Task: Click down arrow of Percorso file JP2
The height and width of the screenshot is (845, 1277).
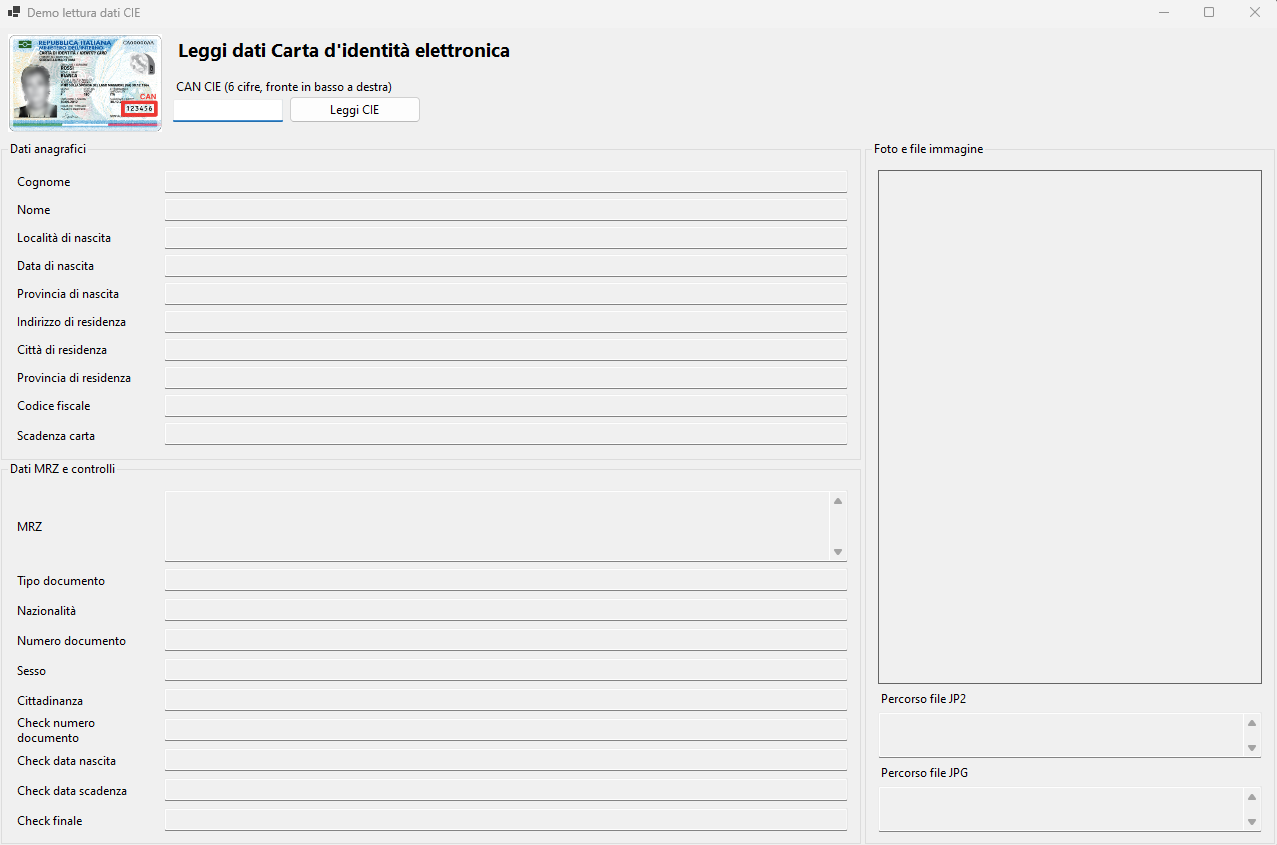Action: click(1251, 748)
